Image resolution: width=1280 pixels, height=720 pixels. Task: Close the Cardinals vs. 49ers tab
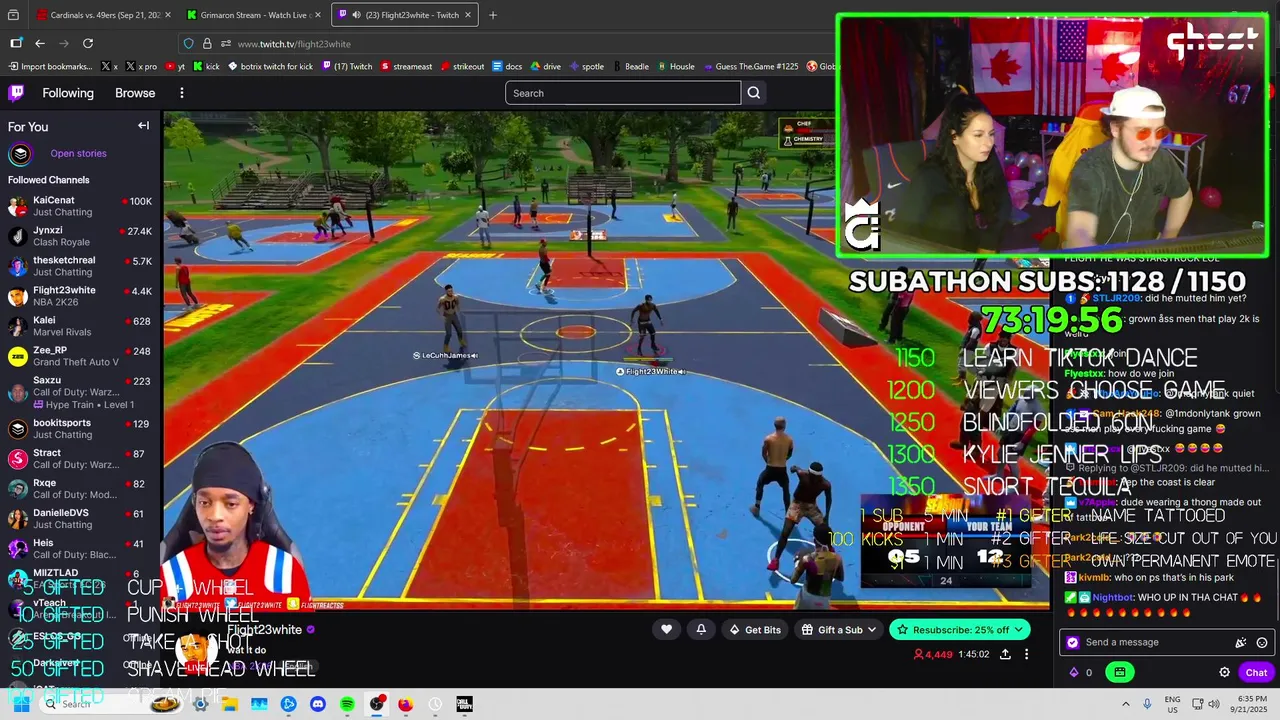[166, 15]
